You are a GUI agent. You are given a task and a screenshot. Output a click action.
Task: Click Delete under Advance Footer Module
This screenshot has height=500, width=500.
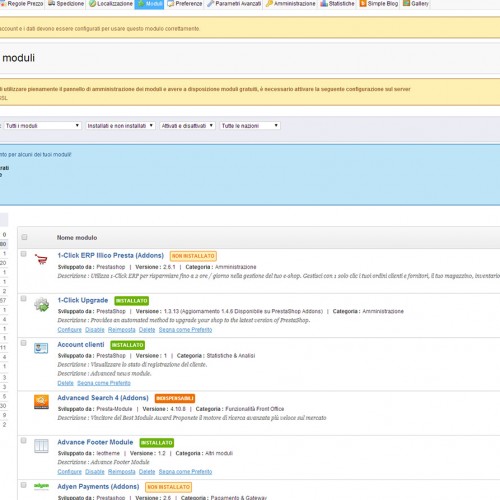coord(147,472)
